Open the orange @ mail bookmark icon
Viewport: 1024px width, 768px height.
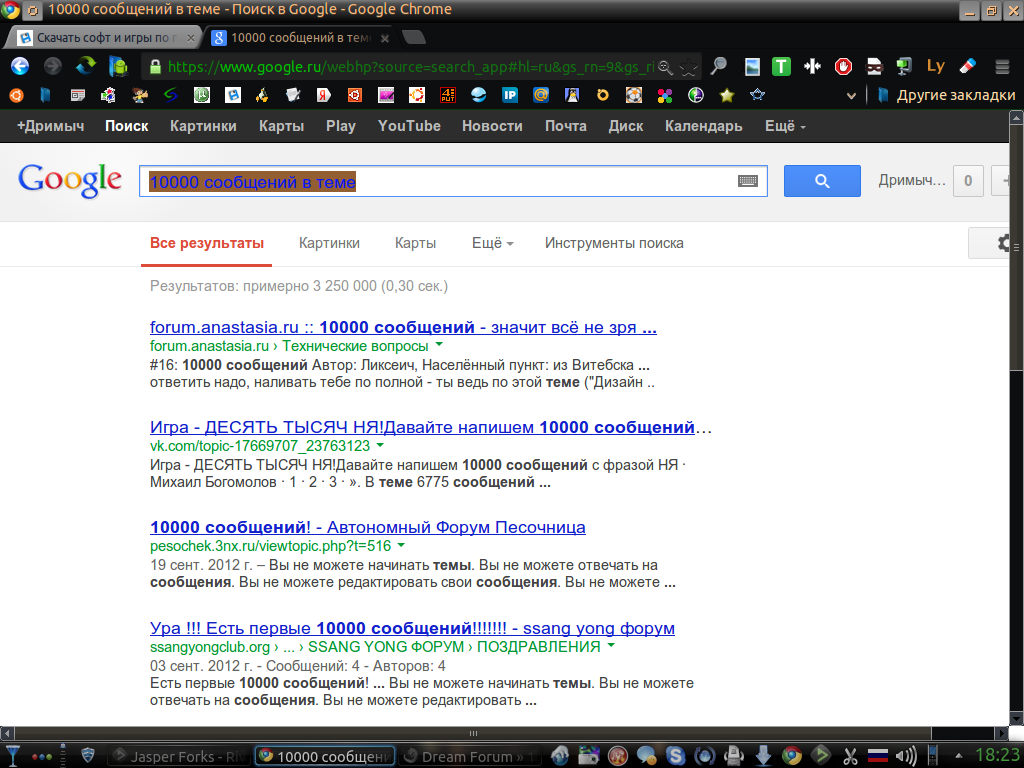point(541,95)
